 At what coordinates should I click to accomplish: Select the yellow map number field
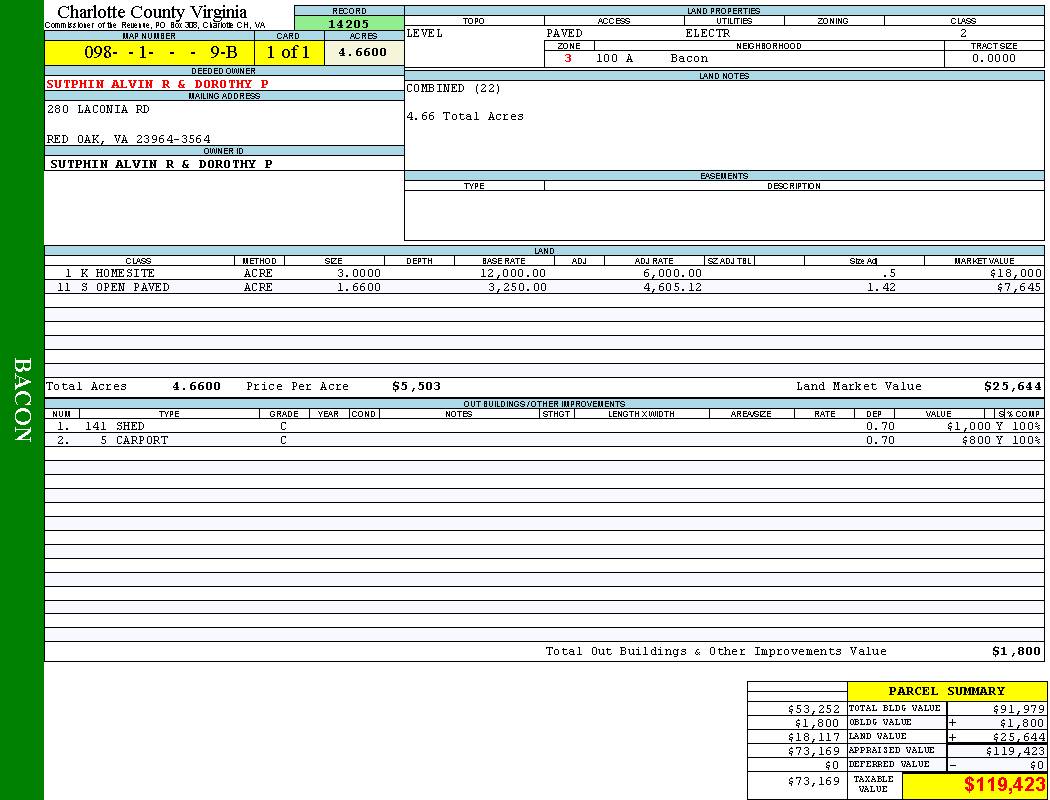coord(149,53)
